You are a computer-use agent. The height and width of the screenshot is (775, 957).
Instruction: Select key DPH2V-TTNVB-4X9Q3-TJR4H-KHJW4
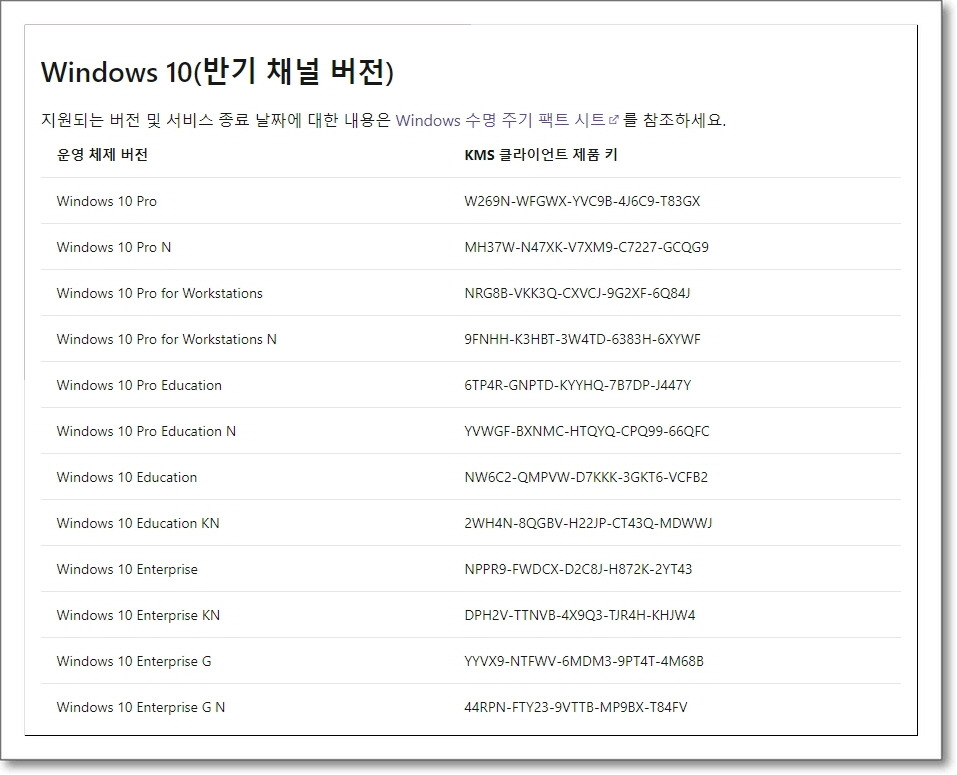point(580,616)
